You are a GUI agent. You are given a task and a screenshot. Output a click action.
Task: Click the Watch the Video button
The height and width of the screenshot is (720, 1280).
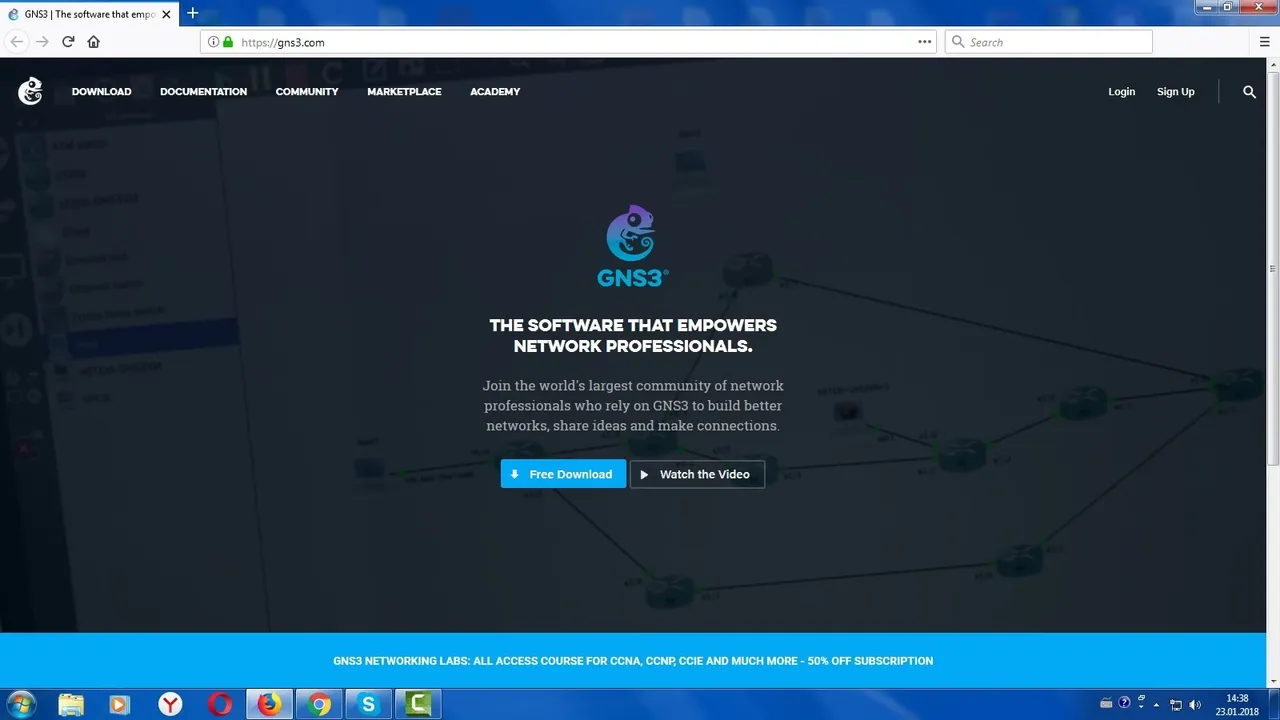click(697, 474)
